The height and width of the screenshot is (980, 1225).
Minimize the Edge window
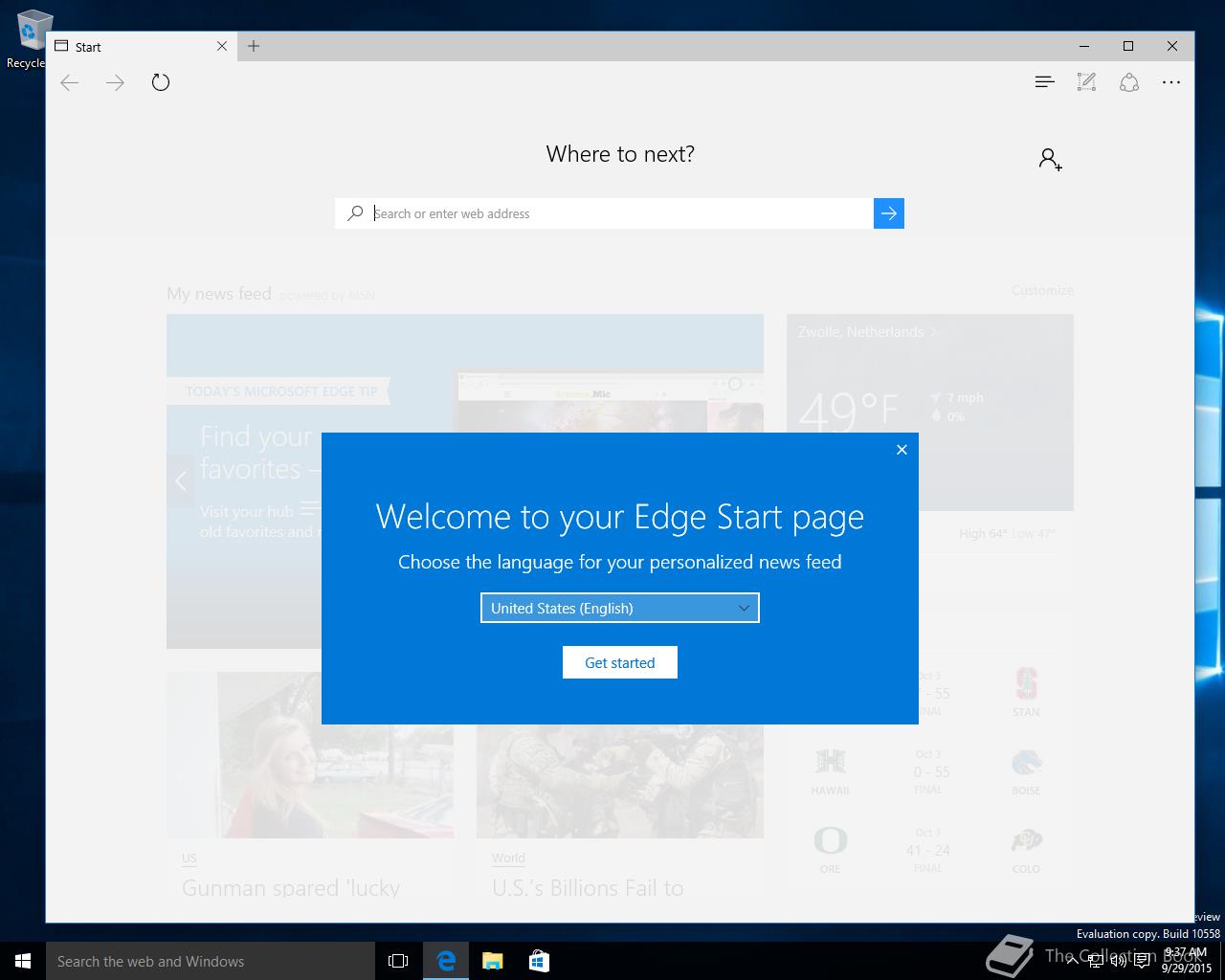pos(1084,46)
